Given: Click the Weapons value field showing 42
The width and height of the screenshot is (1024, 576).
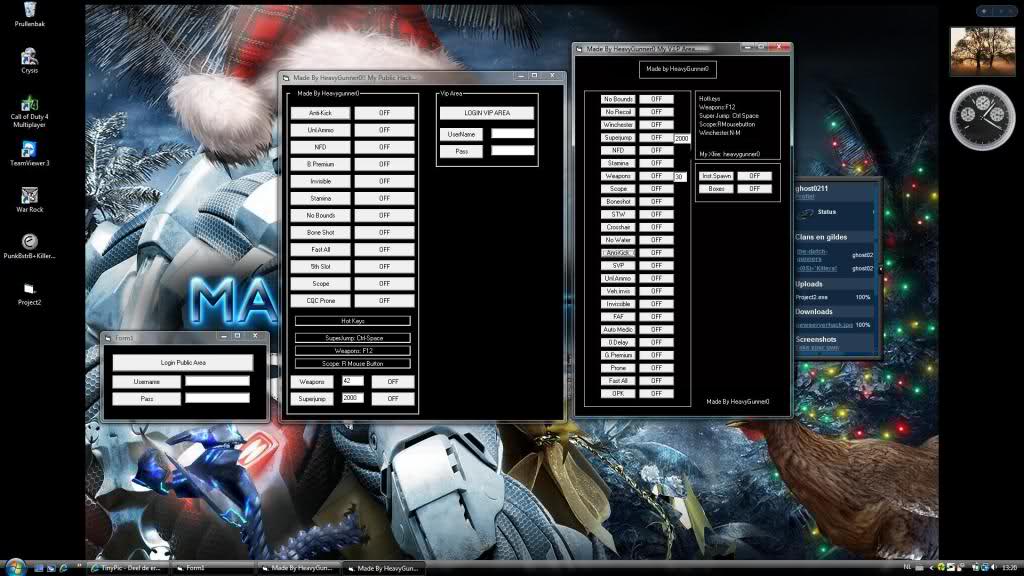Looking at the screenshot, I should [353, 381].
